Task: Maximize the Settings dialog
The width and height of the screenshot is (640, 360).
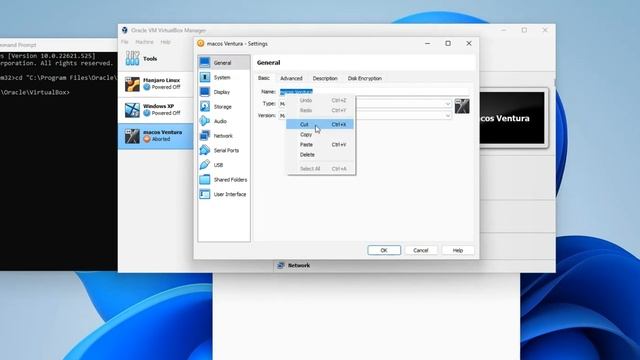Action: click(x=448, y=43)
